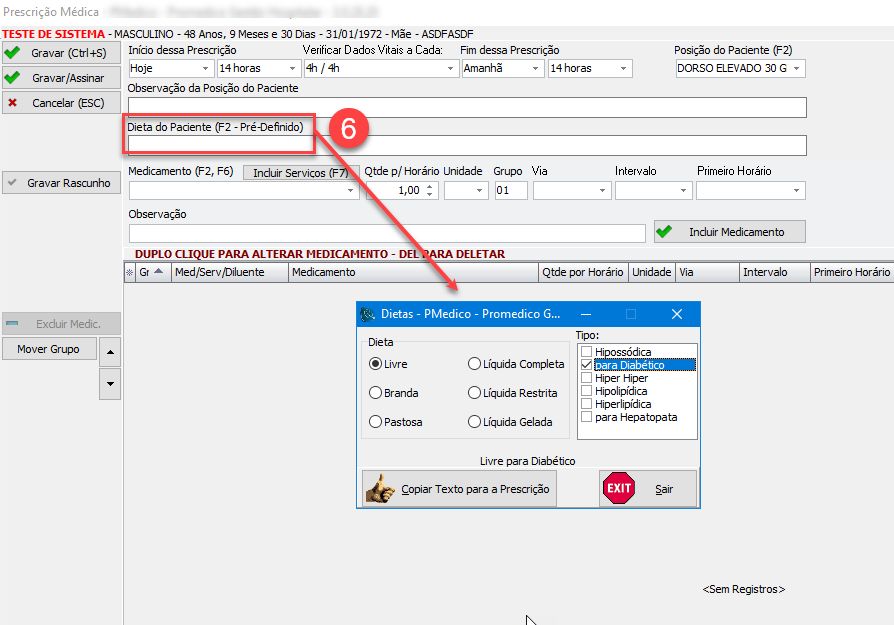Viewport: 894px width, 625px height.
Task: Click the green checkmark on Incluir Medicamento
Action: (x=664, y=232)
